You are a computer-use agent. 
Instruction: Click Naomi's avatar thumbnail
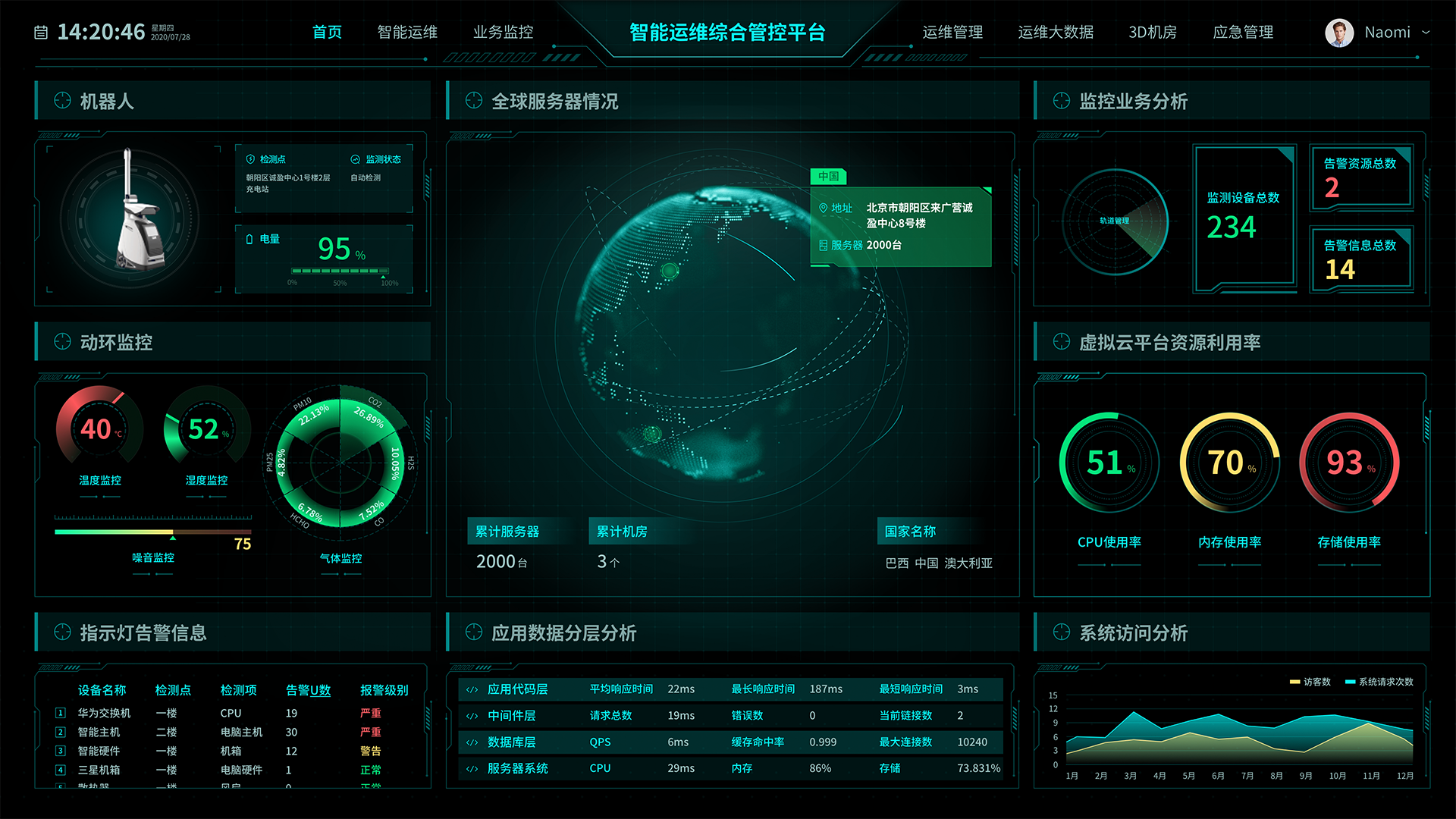point(1339,33)
